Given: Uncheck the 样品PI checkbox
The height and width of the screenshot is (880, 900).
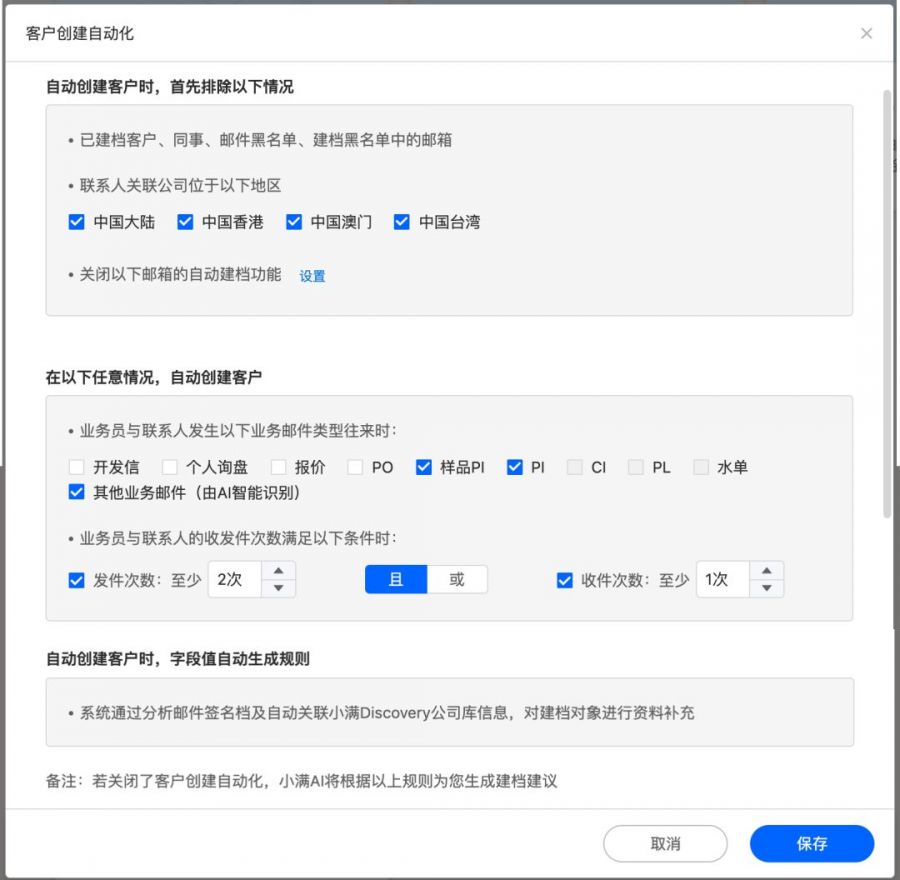Looking at the screenshot, I should coord(424,467).
